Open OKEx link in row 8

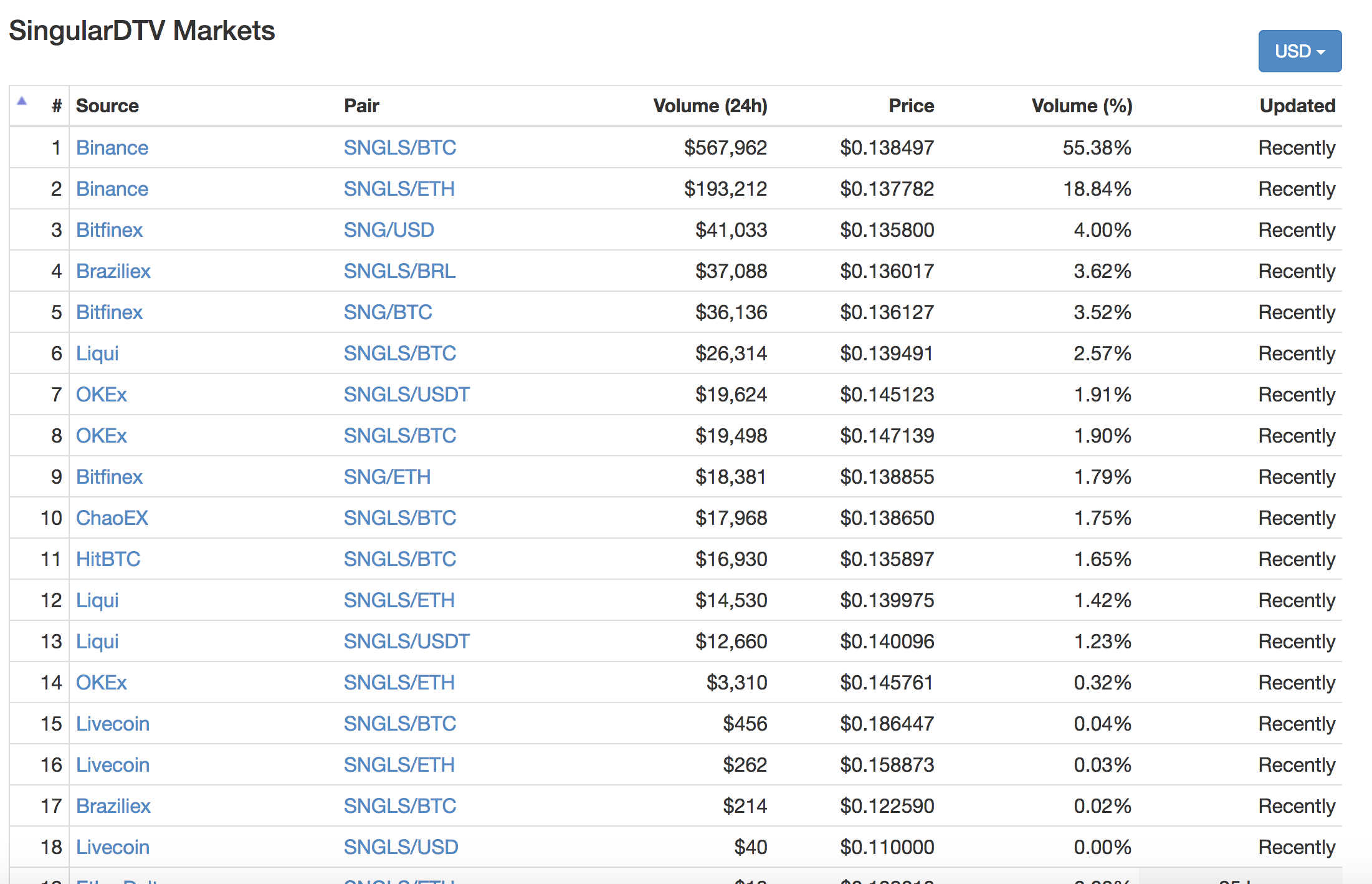pos(102,436)
